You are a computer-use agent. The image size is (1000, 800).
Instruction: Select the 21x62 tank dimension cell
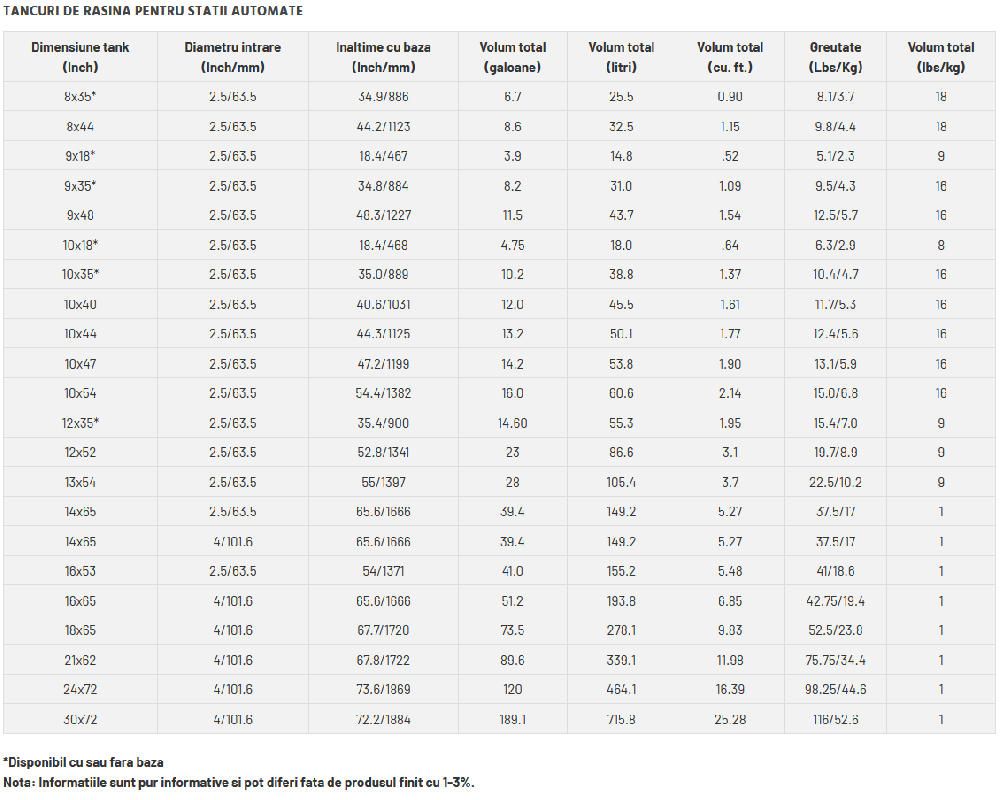point(80,660)
